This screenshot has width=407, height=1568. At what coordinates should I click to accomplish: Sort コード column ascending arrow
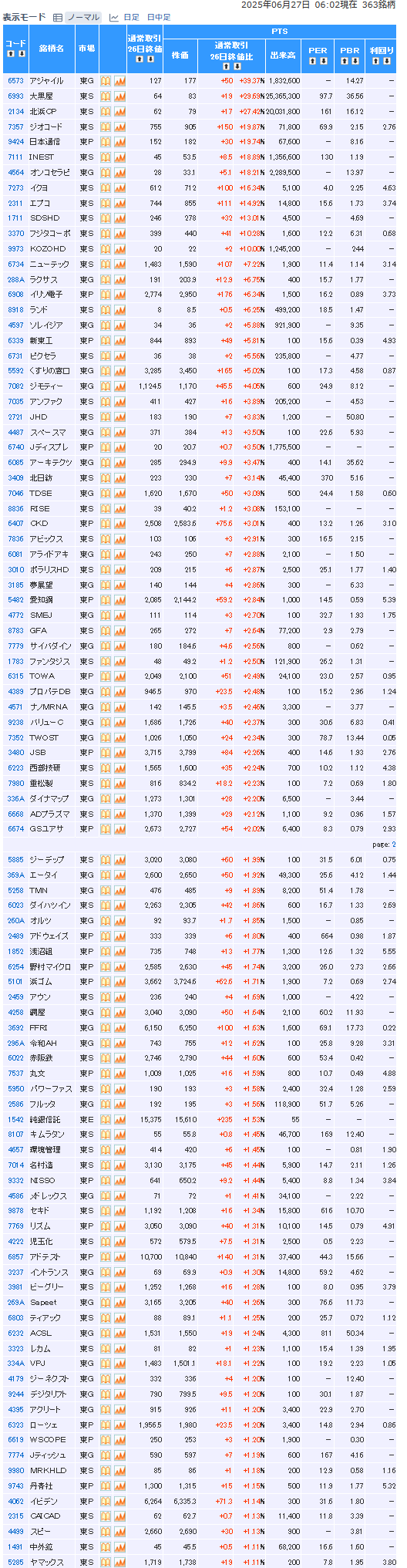[x=10, y=55]
